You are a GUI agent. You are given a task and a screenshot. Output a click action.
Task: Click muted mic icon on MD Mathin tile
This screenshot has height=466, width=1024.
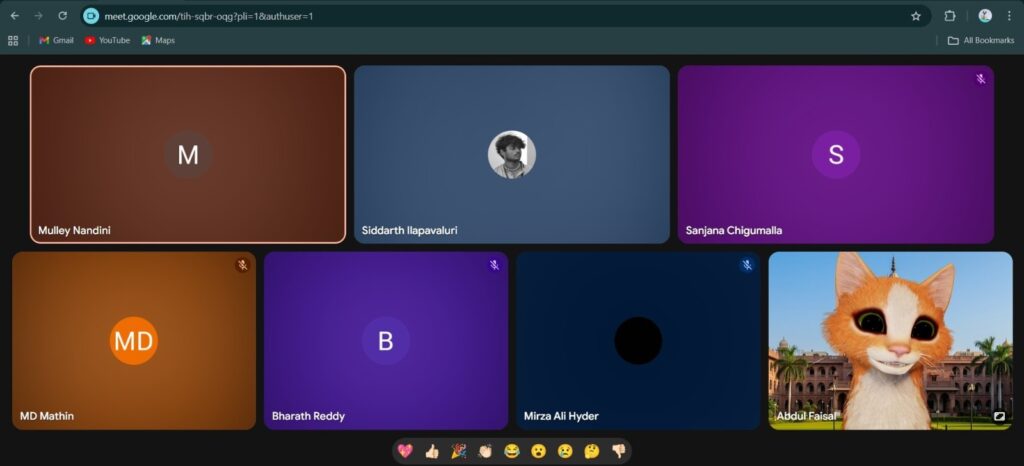coord(242,265)
